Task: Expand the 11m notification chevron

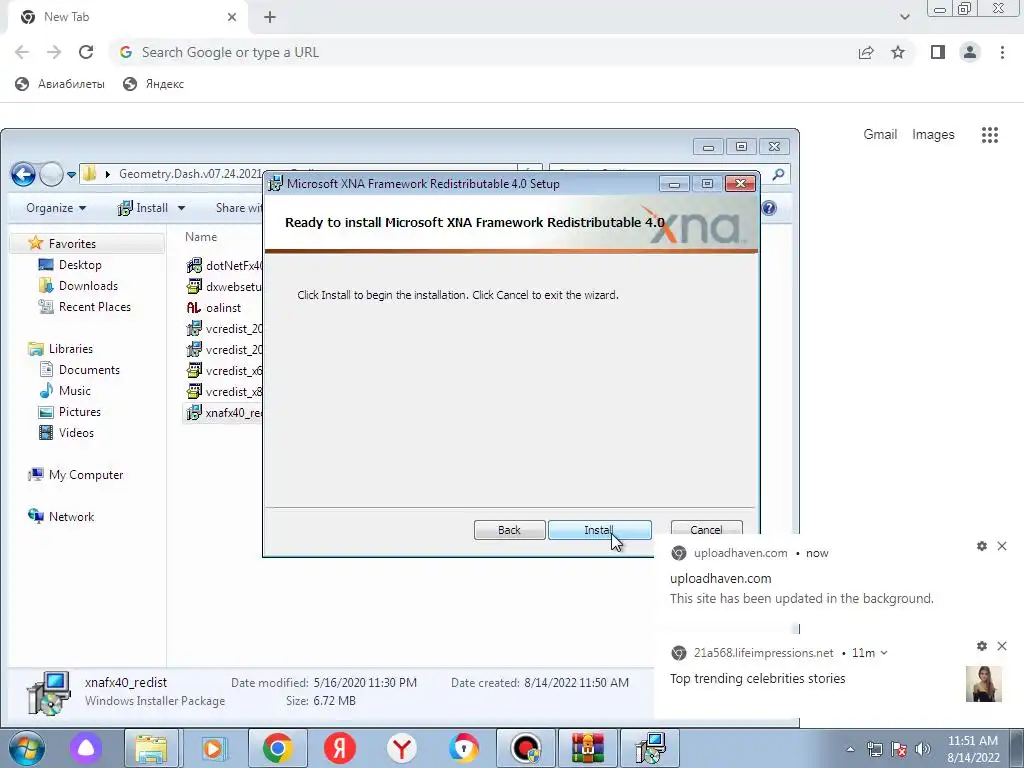Action: tap(884, 653)
